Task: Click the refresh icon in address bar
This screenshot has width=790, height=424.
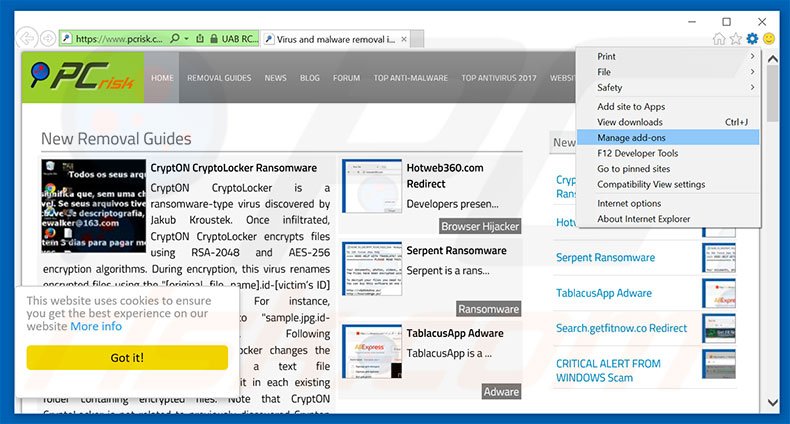Action: pyautogui.click(x=200, y=39)
